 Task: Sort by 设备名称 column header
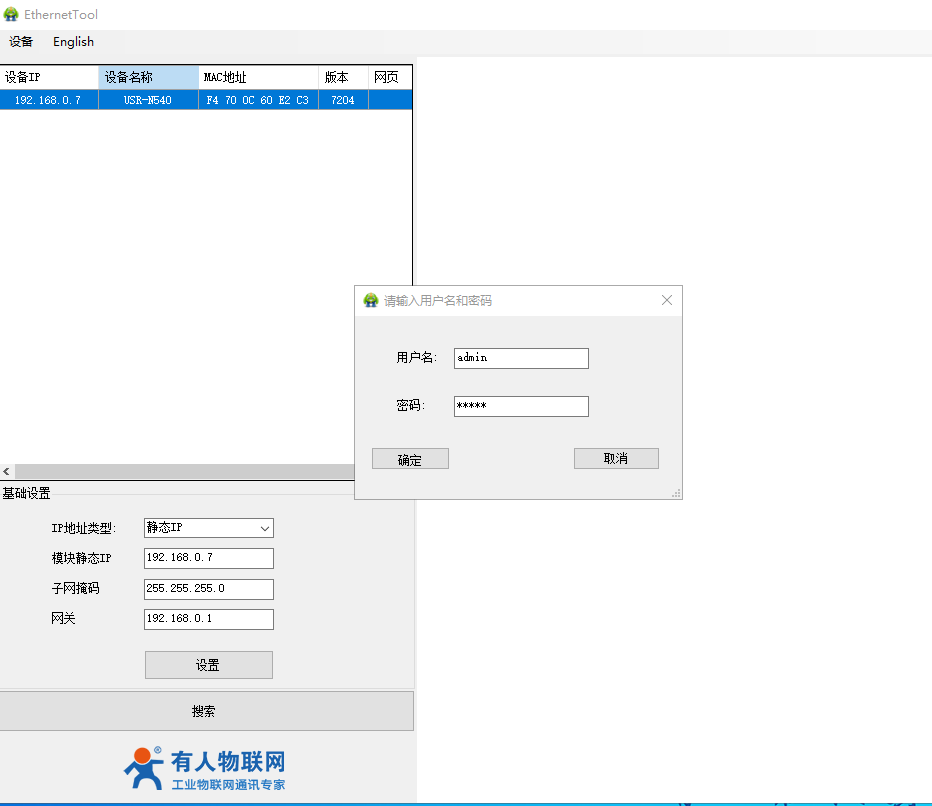(x=148, y=77)
